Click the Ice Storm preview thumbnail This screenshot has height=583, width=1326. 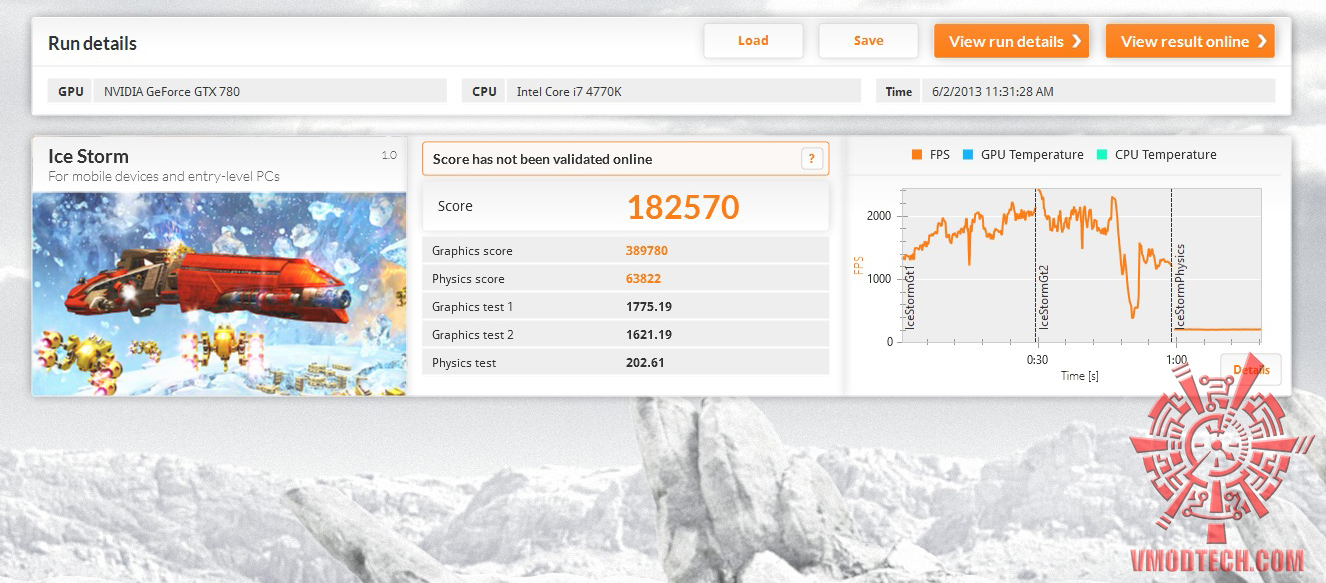[219, 293]
